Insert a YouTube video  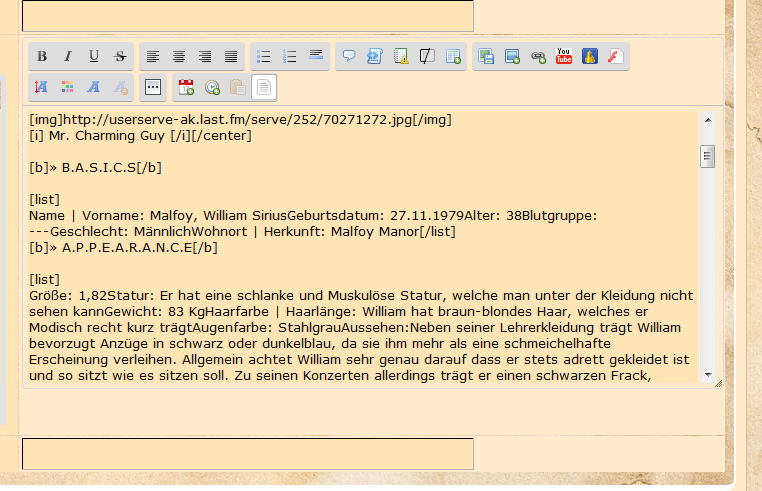564,56
